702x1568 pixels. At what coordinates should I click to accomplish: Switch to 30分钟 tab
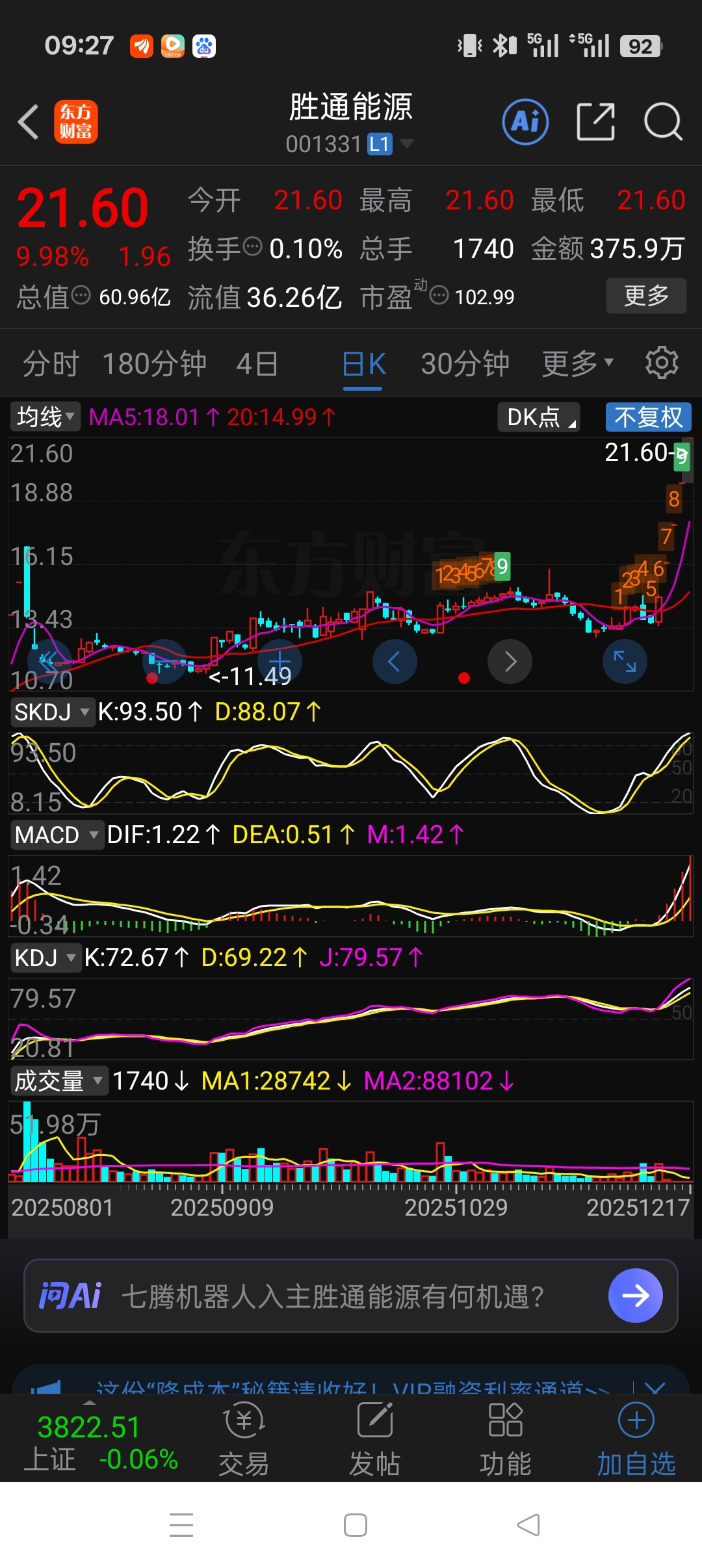tap(465, 363)
